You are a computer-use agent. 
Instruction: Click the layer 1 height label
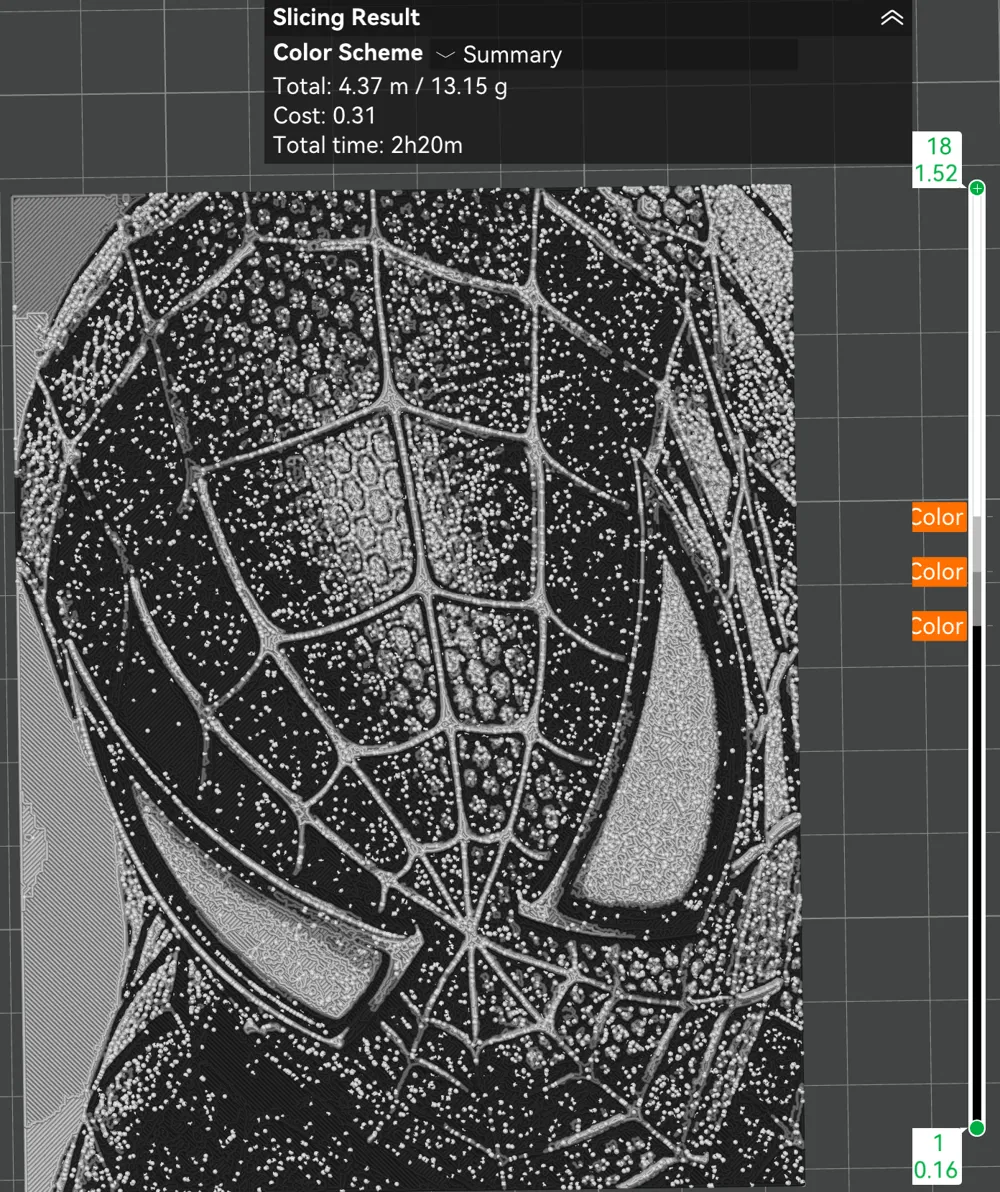[x=937, y=1156]
